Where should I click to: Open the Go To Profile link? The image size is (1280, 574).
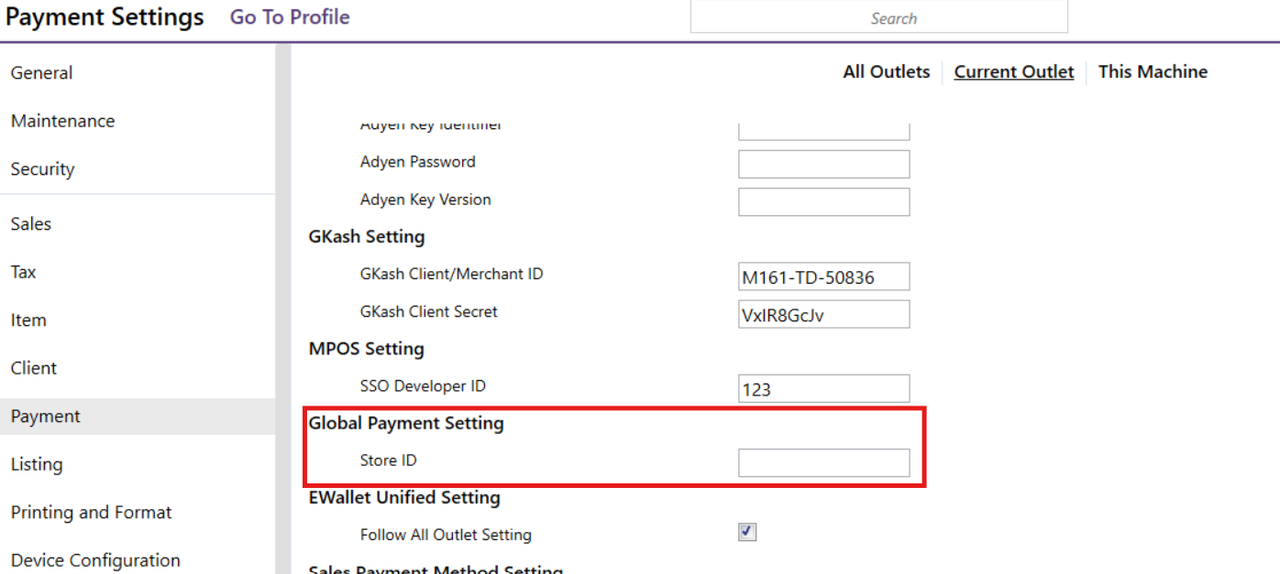tap(289, 17)
